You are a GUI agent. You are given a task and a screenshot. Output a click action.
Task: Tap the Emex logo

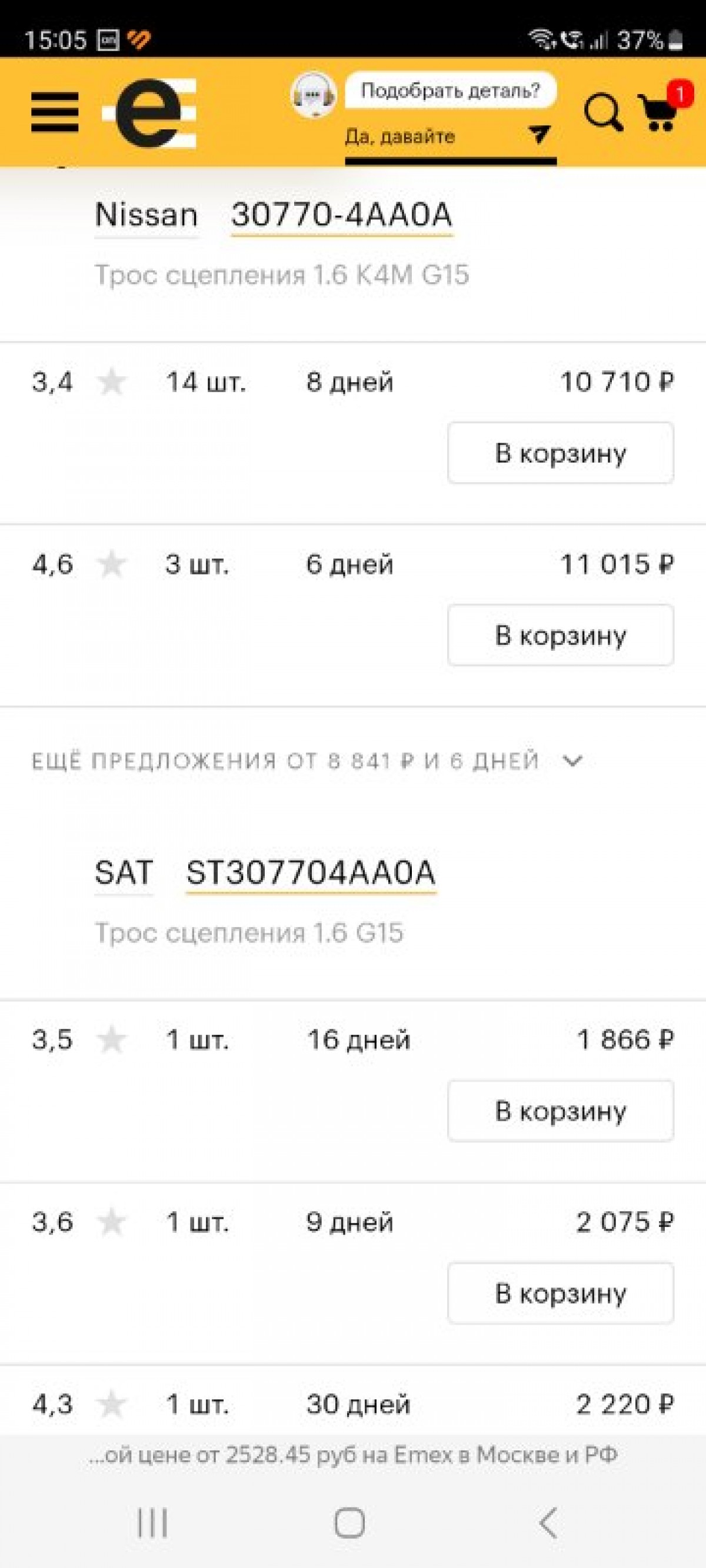click(151, 113)
